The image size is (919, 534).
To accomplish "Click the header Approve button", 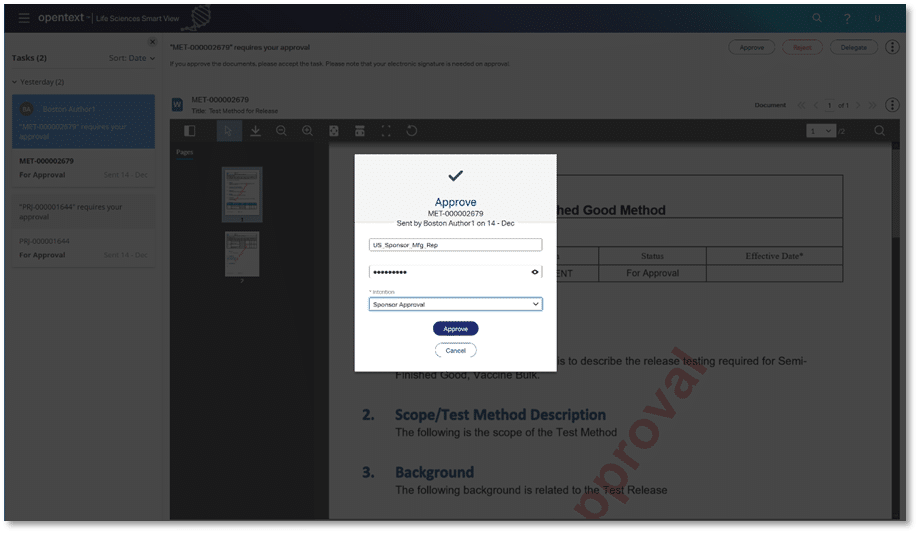I will point(751,47).
